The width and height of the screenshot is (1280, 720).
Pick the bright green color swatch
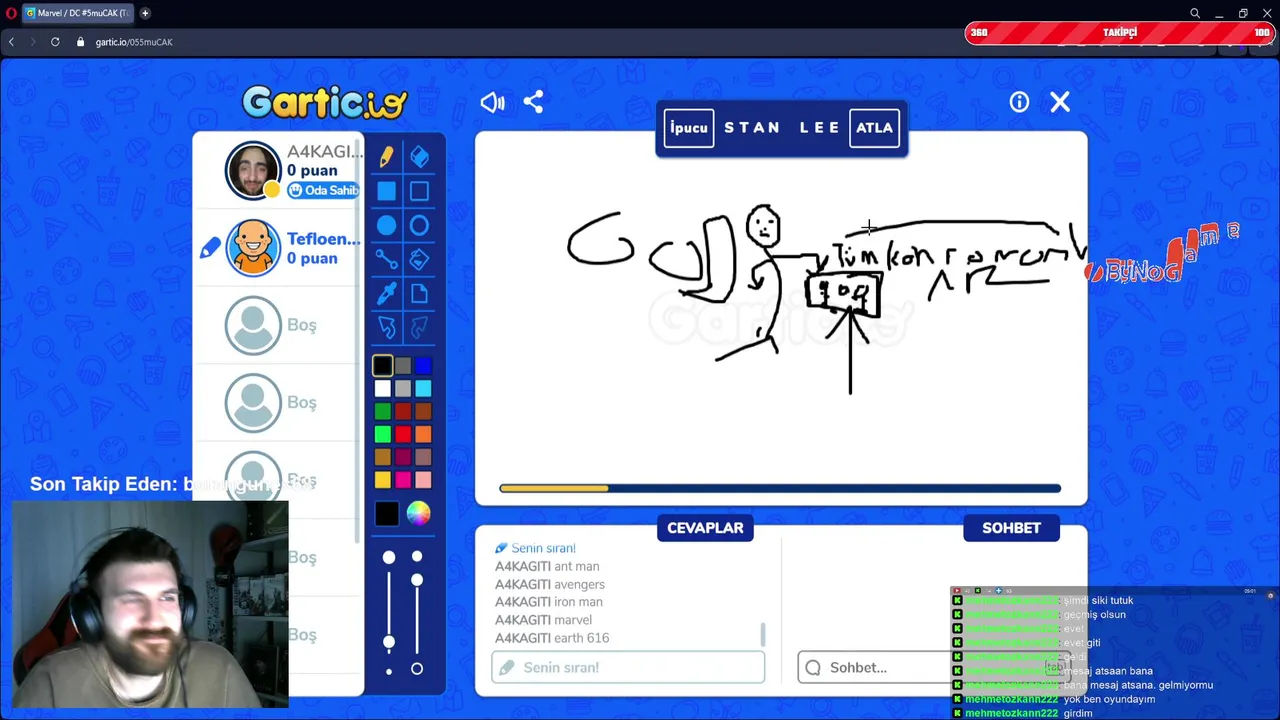383,434
